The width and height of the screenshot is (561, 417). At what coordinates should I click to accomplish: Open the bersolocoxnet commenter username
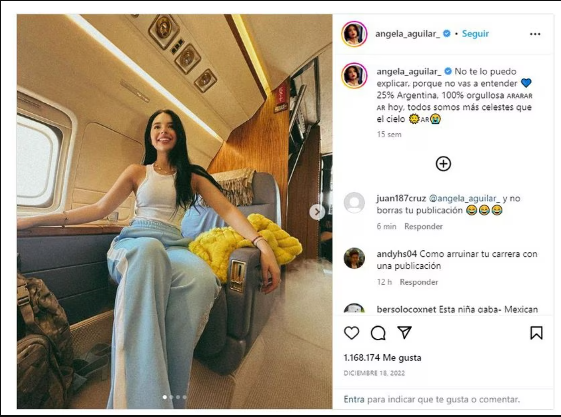(x=406, y=309)
